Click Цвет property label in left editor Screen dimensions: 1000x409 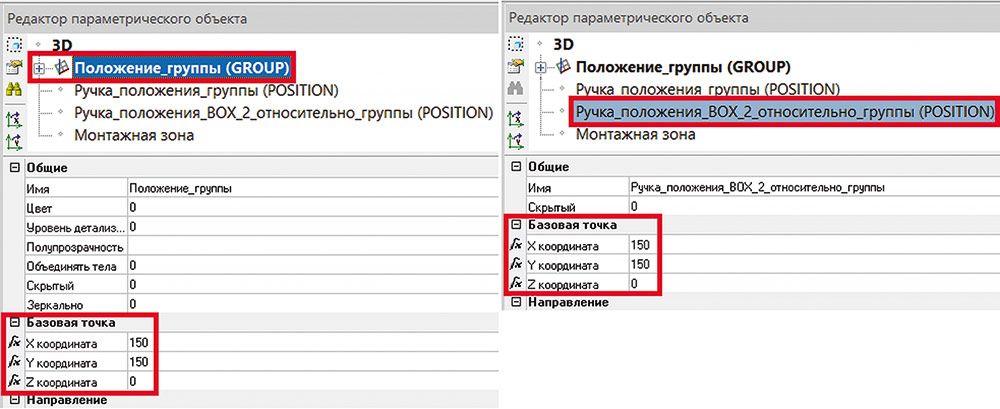pyautogui.click(x=40, y=209)
